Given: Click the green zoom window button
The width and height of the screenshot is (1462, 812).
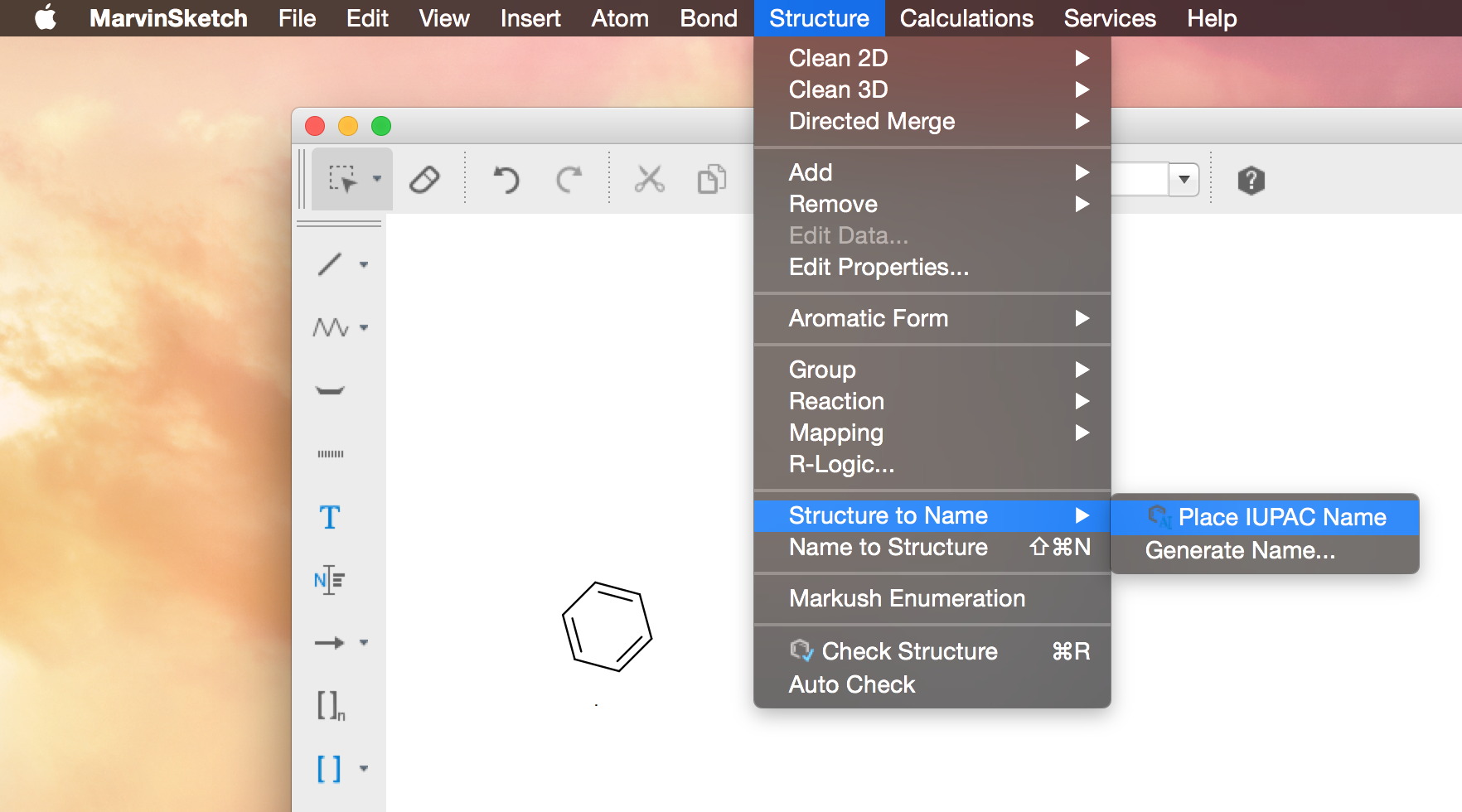Looking at the screenshot, I should (381, 126).
